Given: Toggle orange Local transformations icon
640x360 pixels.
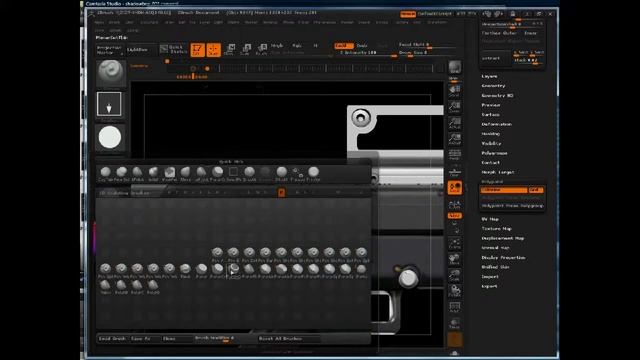Looking at the screenshot, I should tap(455, 188).
